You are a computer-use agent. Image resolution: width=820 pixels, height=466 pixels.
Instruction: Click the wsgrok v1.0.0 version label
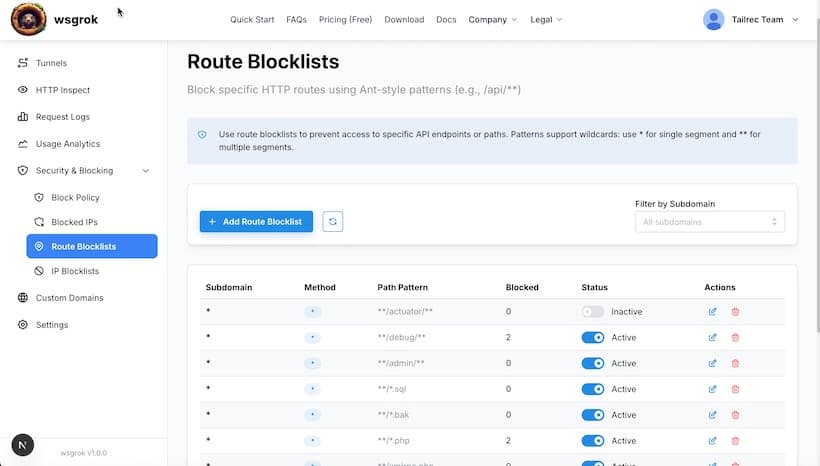point(84,453)
